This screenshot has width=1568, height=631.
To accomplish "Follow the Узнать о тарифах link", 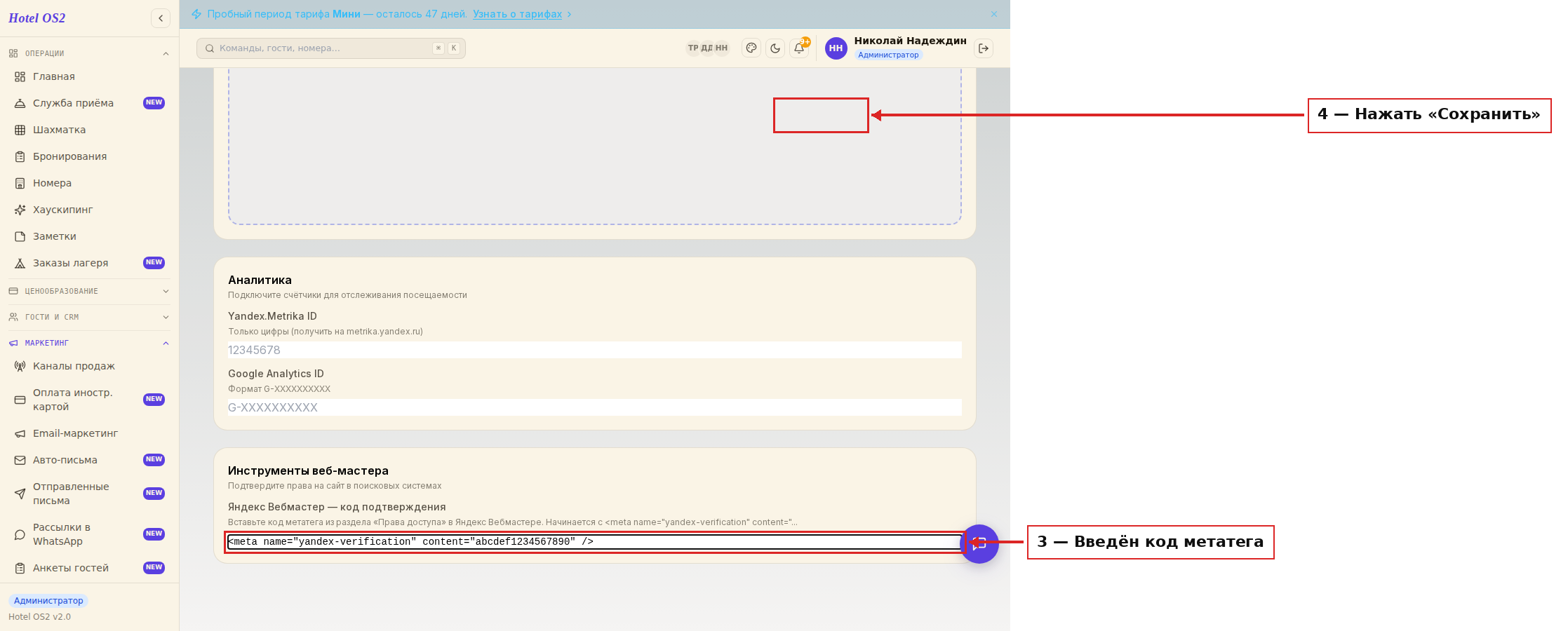I will [x=517, y=14].
